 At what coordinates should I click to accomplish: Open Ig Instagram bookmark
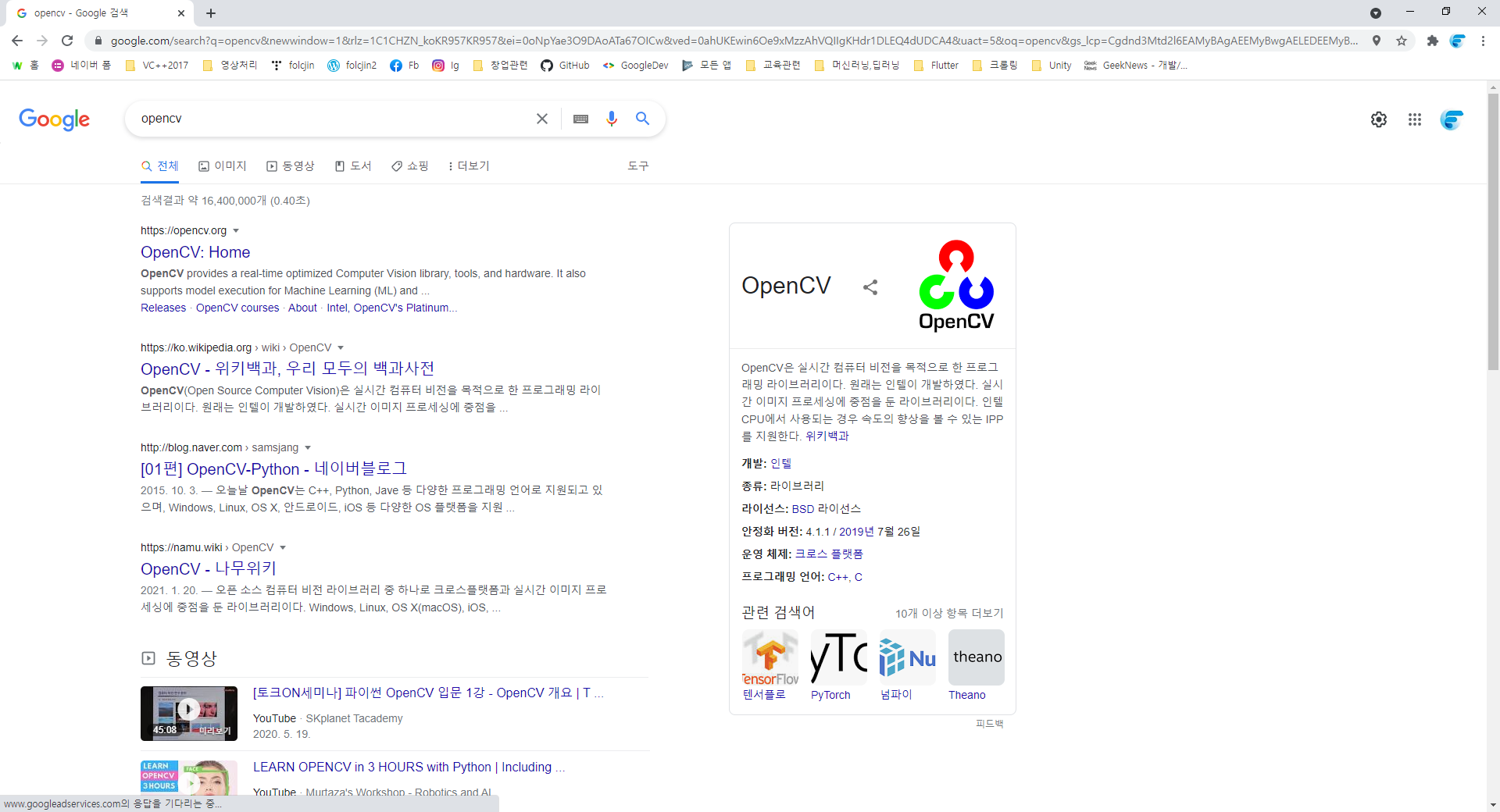pos(446,66)
